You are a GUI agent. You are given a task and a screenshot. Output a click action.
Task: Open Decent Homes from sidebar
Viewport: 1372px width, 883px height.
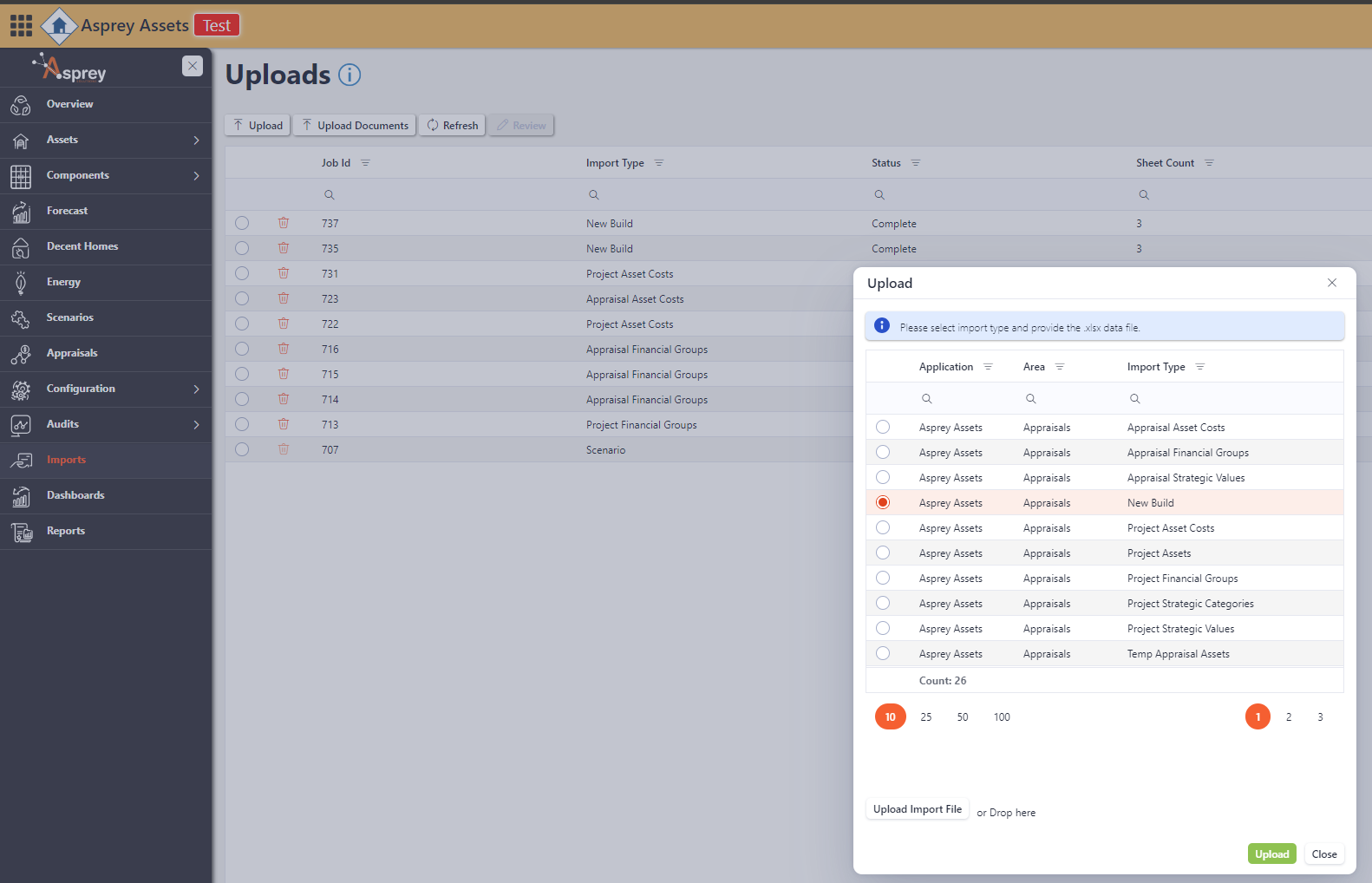point(82,246)
